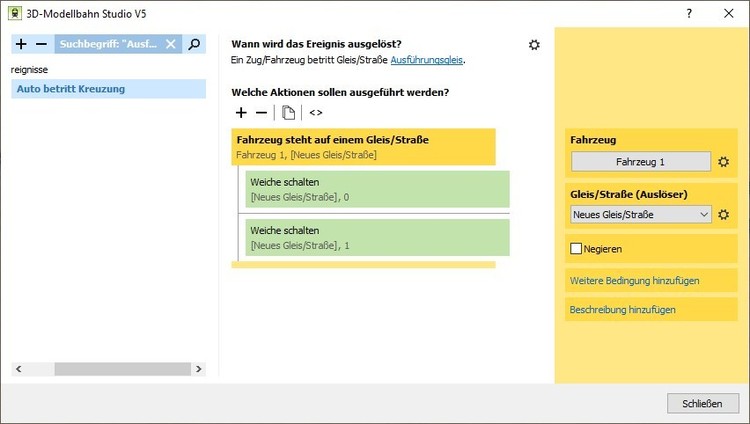
Task: Enable the Negieren checkbox
Action: pyautogui.click(x=576, y=248)
